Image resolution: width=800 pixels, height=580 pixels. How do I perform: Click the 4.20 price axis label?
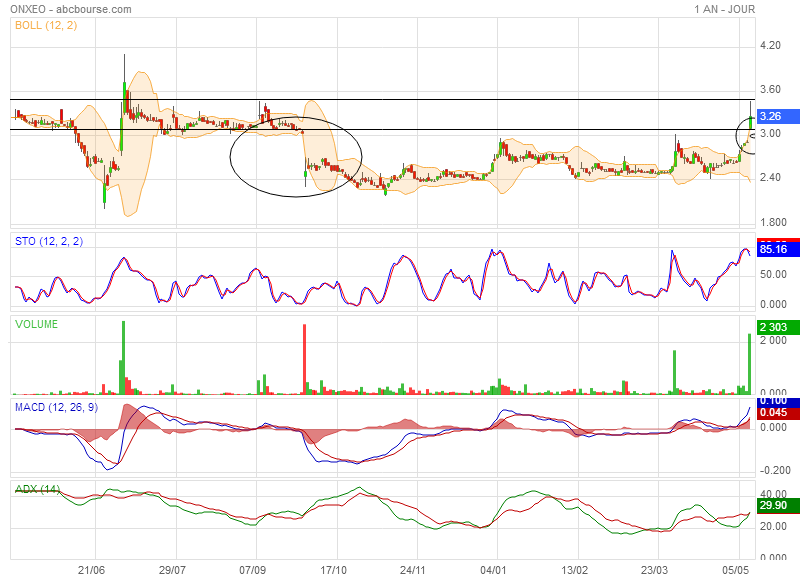(770, 46)
